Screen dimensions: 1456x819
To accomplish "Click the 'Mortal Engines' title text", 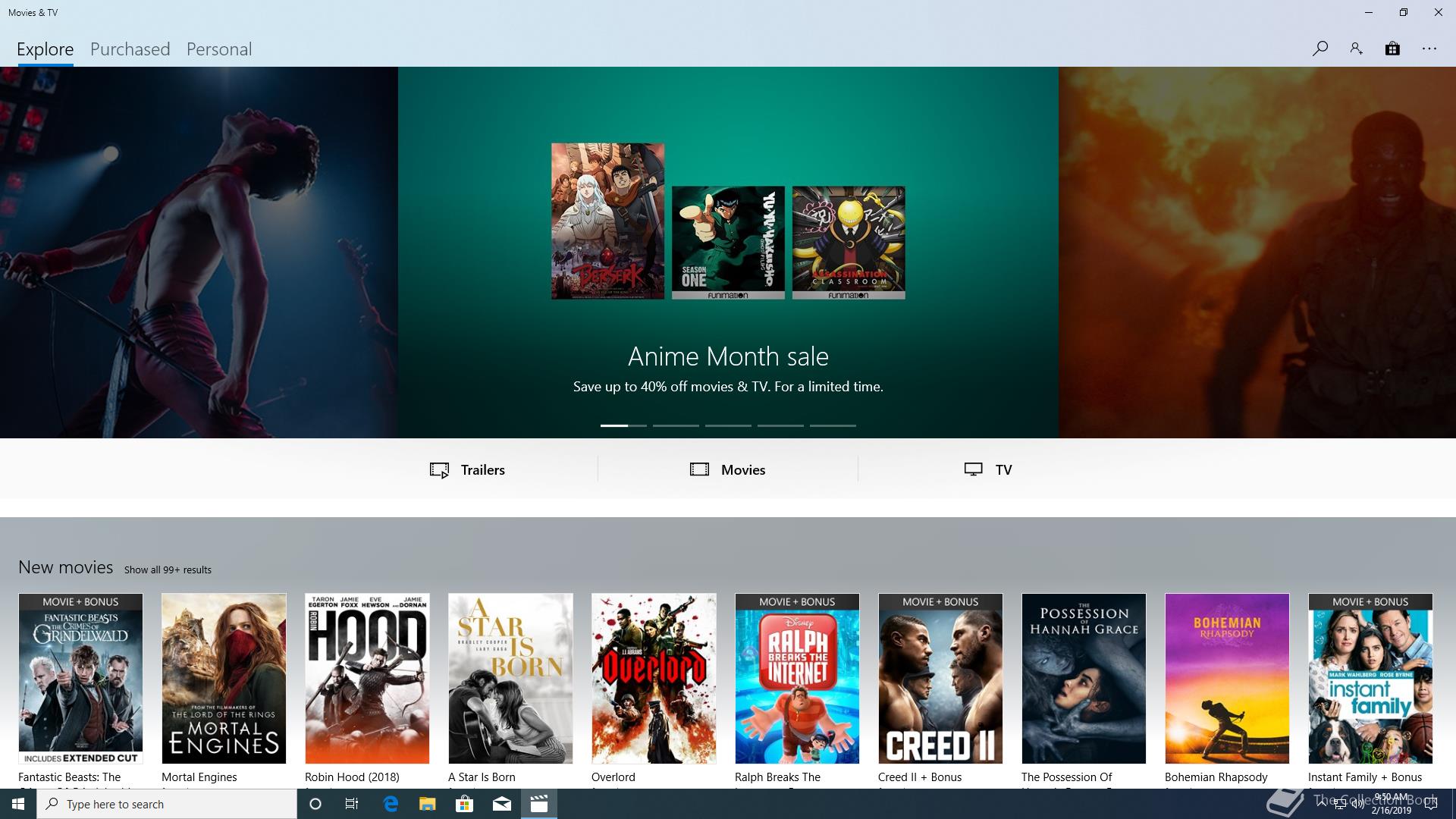I will tap(199, 777).
